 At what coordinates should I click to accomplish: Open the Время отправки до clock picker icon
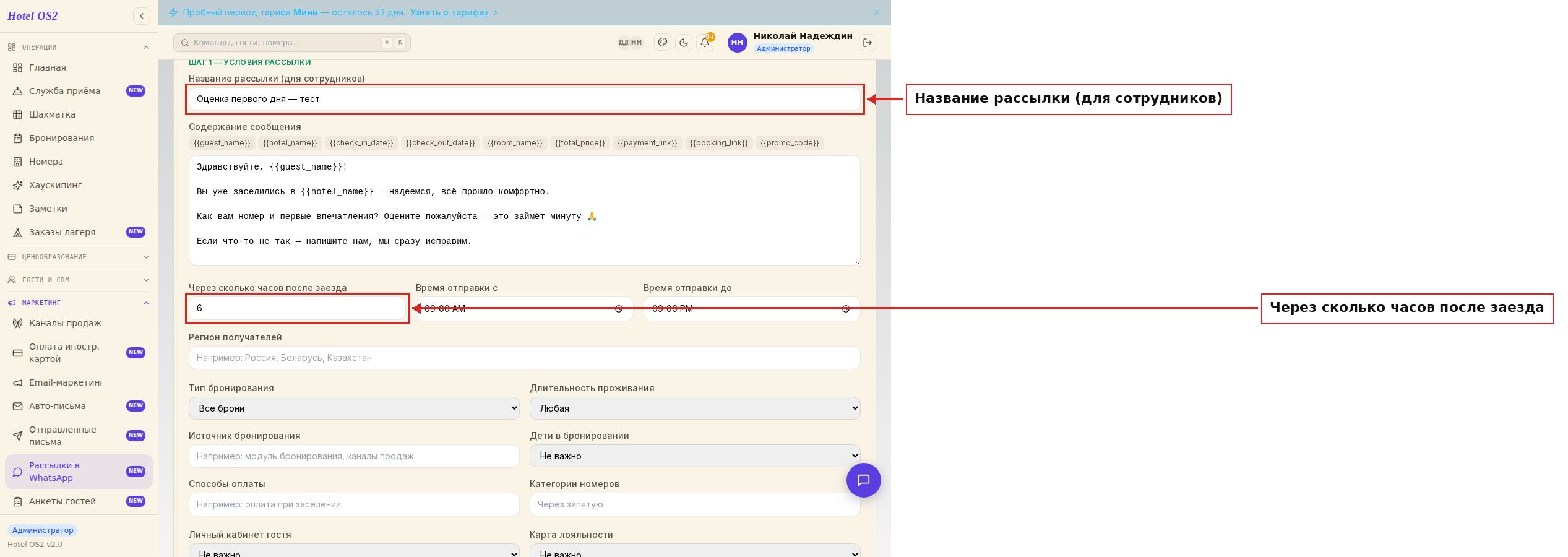click(x=846, y=309)
